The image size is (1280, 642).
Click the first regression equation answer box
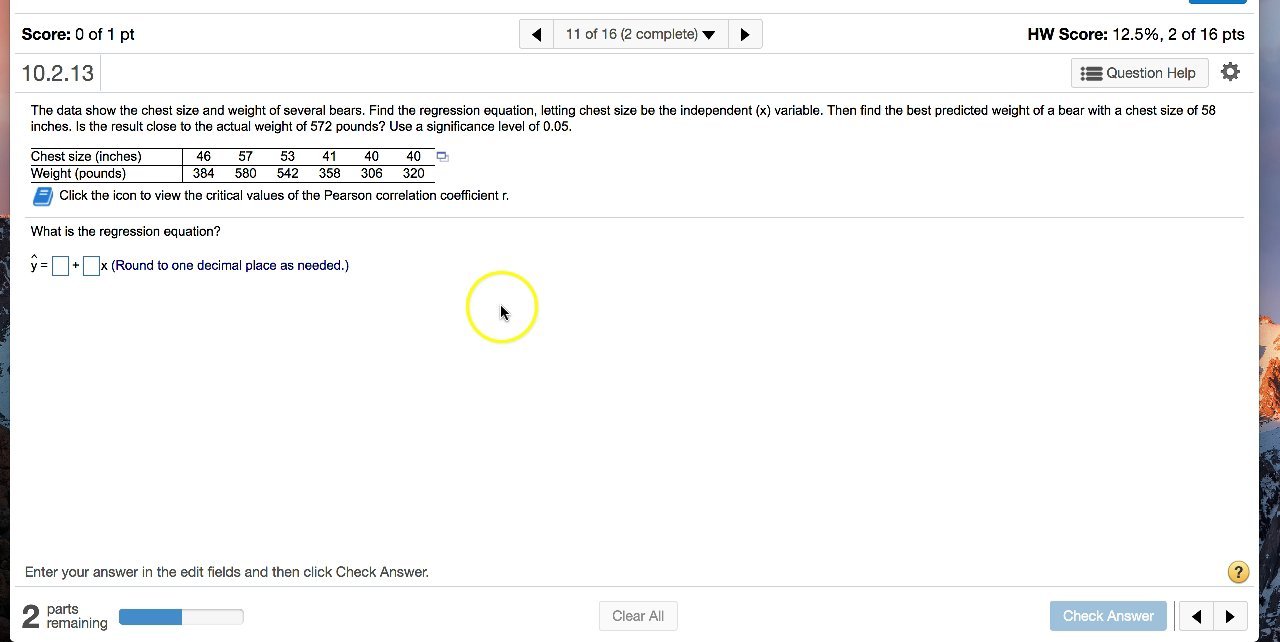(x=60, y=265)
